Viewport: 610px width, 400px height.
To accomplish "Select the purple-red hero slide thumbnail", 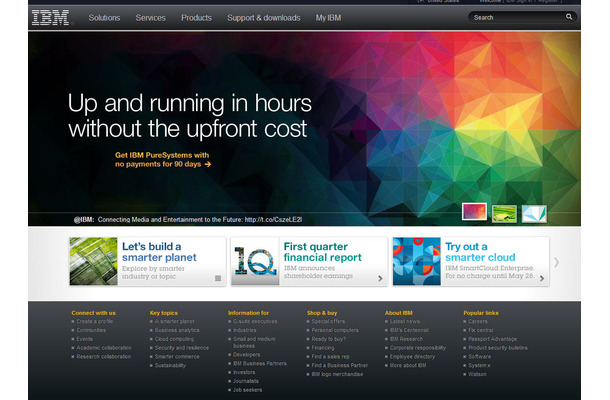I will (x=474, y=212).
